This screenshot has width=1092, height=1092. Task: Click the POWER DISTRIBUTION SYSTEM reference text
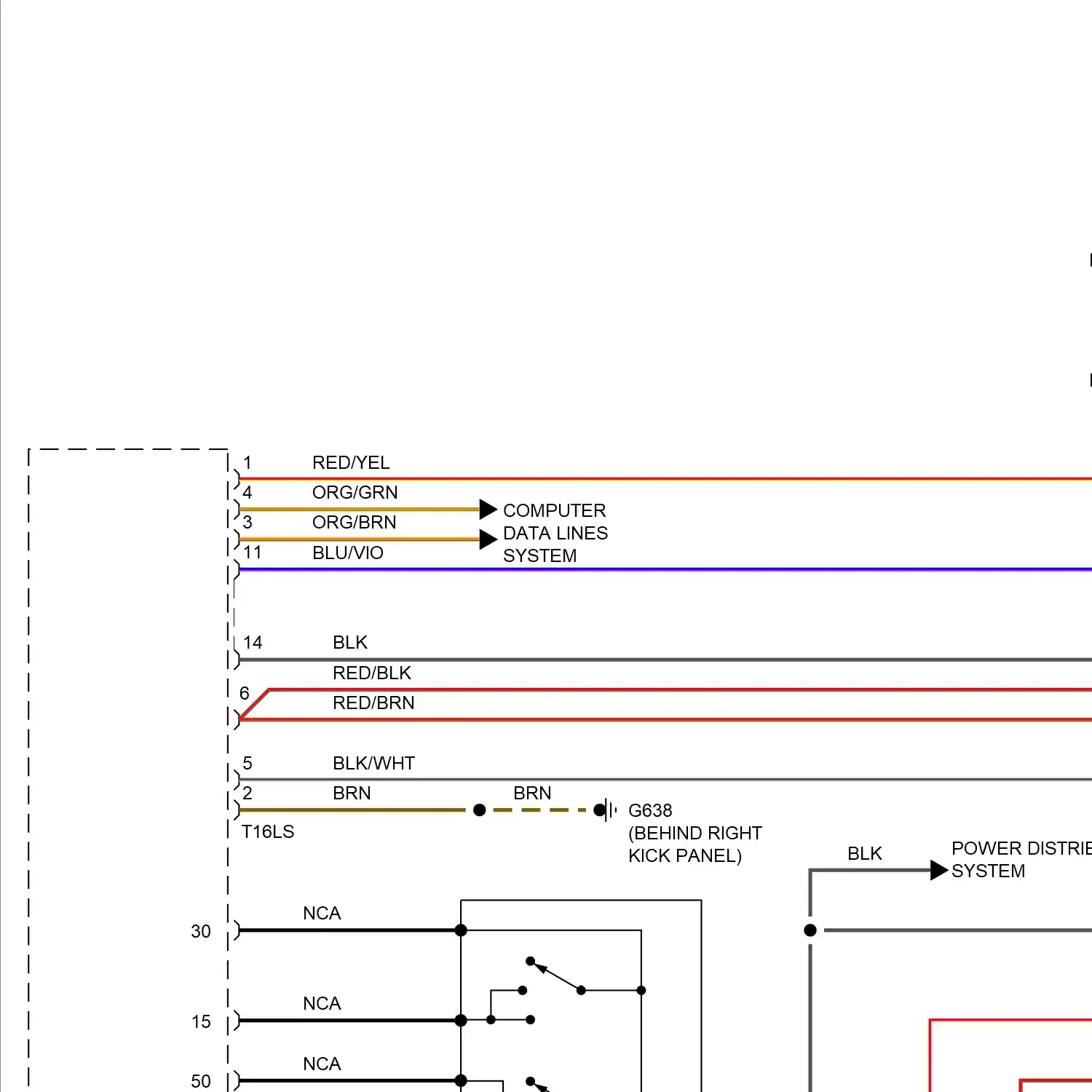[1021, 860]
